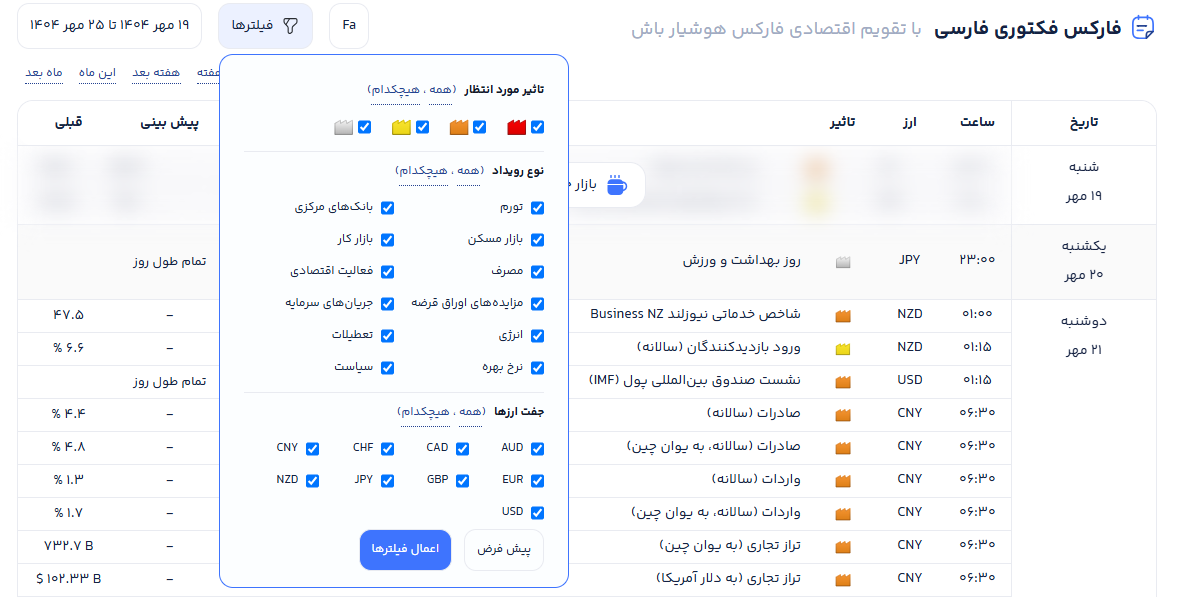The width and height of the screenshot is (1180, 597).
Task: Collapse the فیلترها filter dropdown
Action: [265, 26]
